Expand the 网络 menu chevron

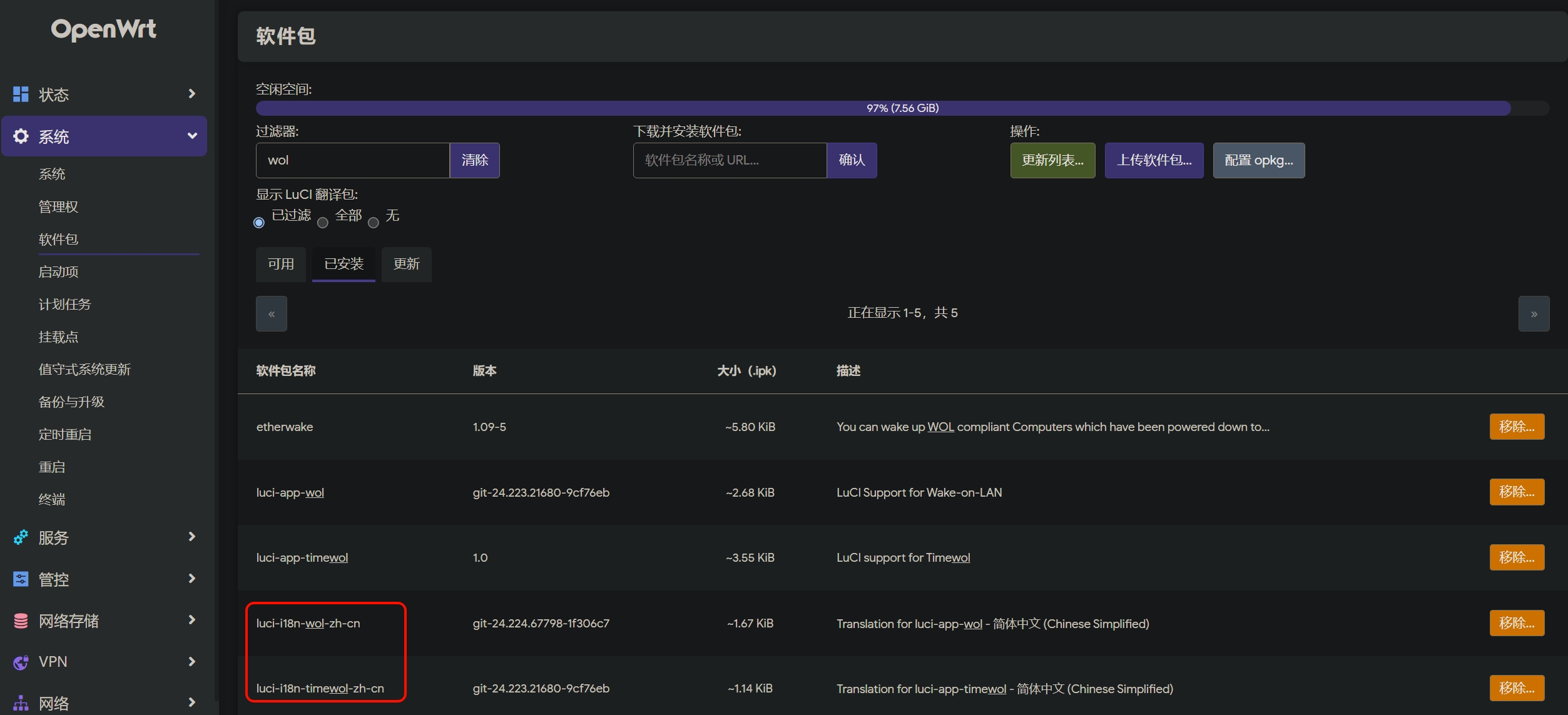pos(192,702)
